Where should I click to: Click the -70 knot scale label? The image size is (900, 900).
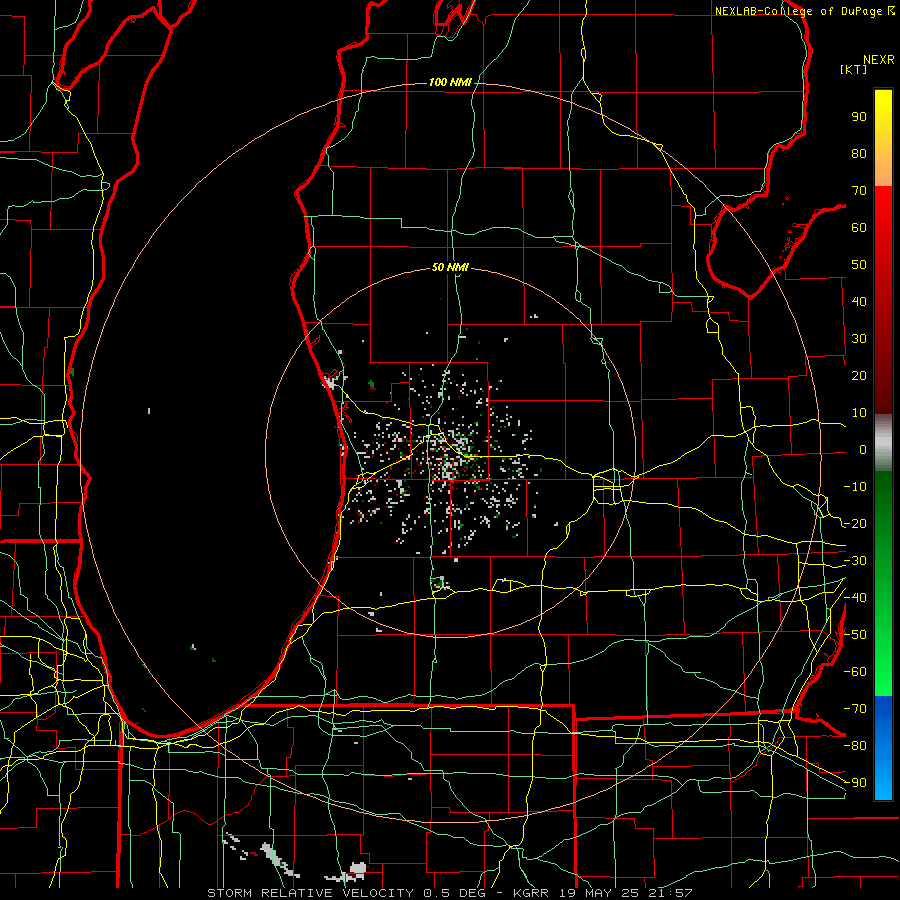tap(855, 708)
